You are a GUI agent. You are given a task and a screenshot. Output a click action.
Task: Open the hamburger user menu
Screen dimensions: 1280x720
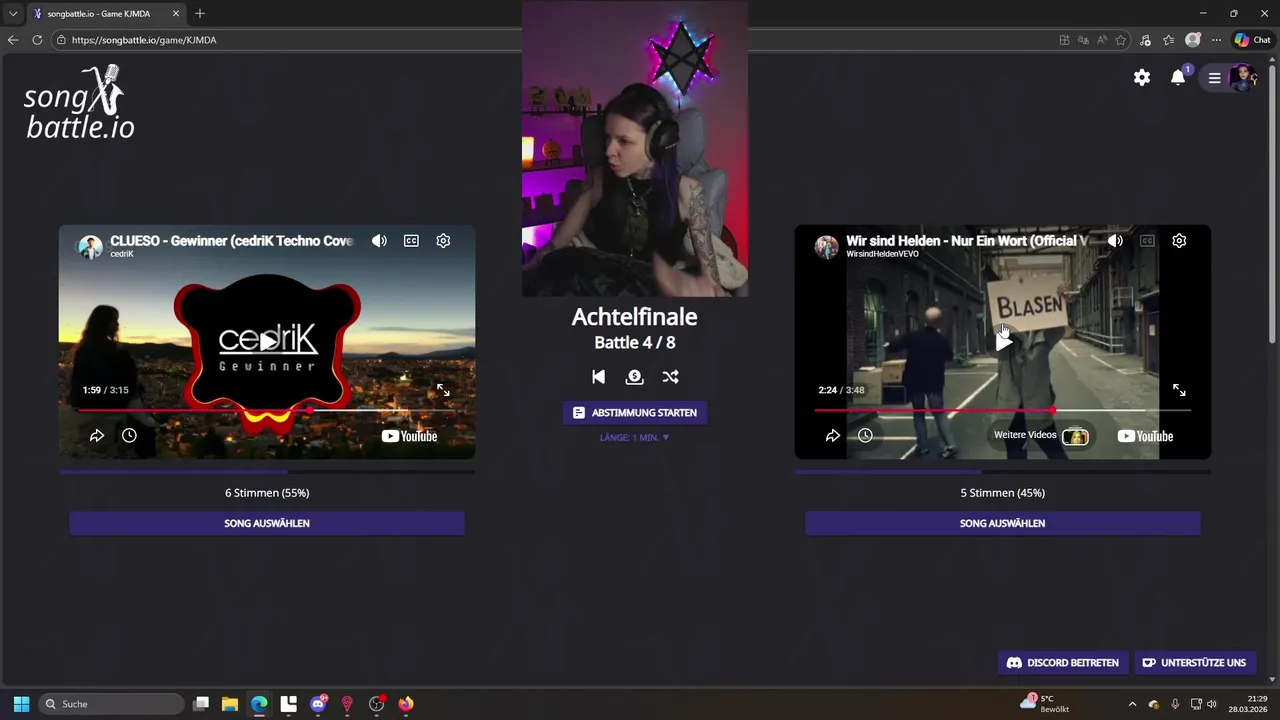1214,77
